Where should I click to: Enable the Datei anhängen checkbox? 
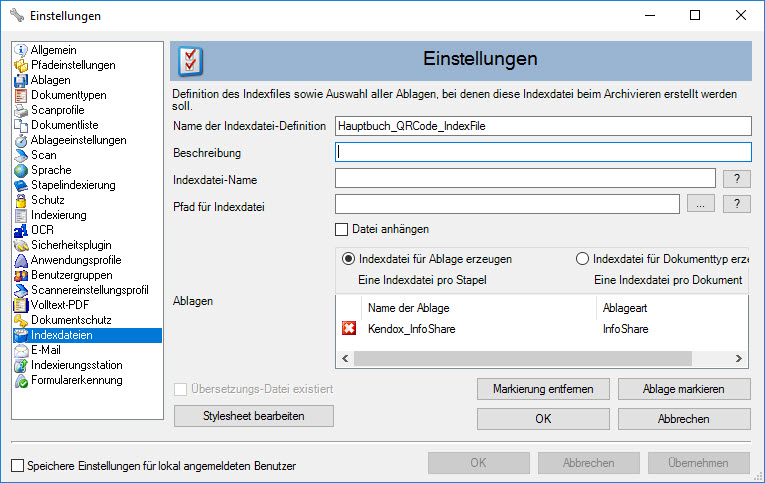(x=342, y=230)
